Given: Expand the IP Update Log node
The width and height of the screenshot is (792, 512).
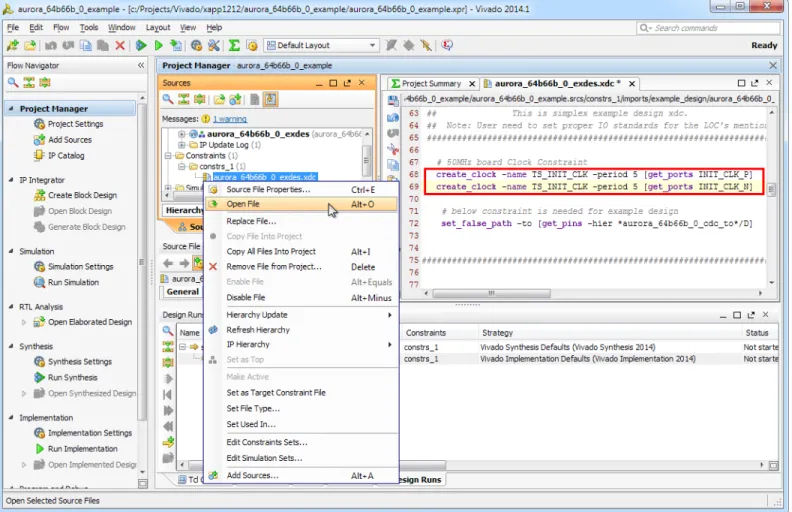Looking at the screenshot, I should tap(181, 145).
